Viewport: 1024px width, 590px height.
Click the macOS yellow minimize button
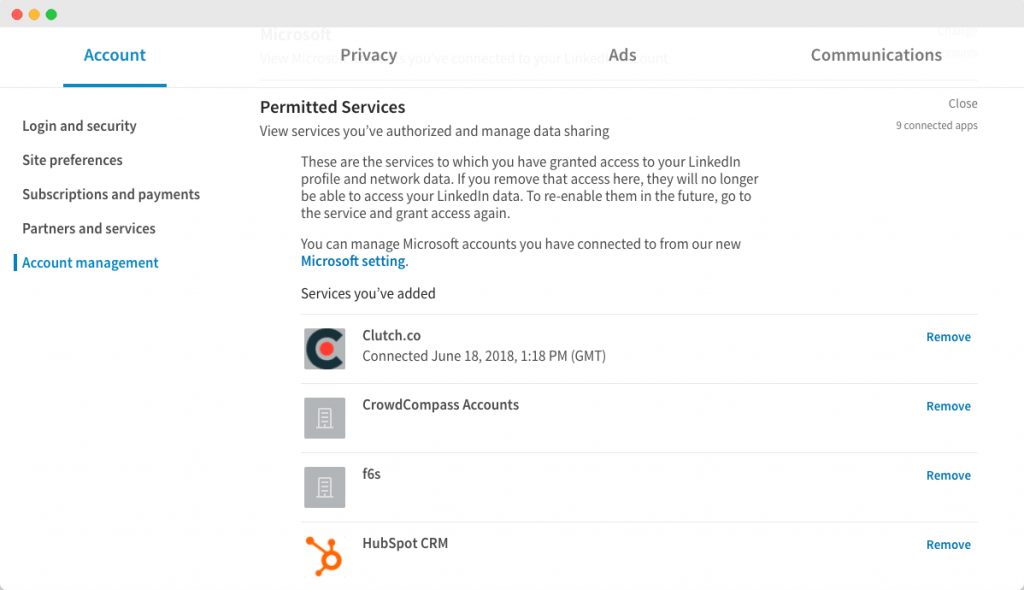pyautogui.click(x=34, y=14)
